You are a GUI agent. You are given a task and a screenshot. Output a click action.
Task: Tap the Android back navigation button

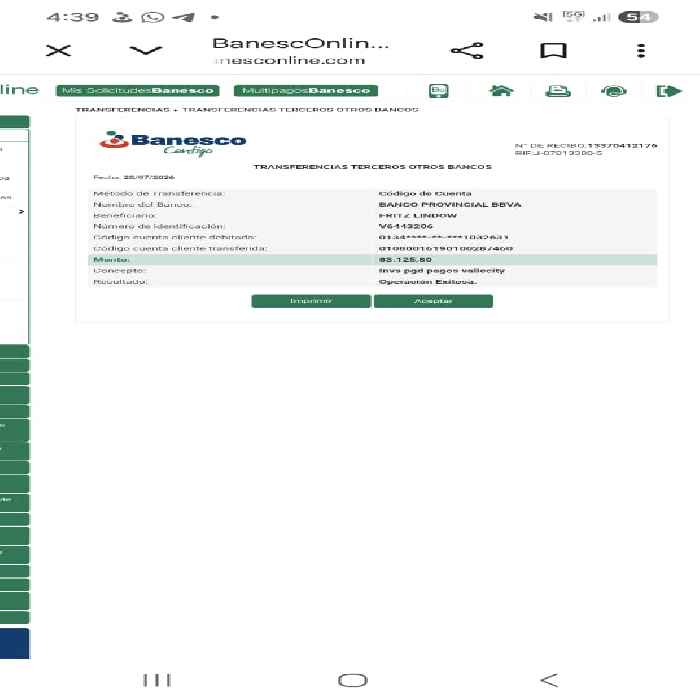549,680
